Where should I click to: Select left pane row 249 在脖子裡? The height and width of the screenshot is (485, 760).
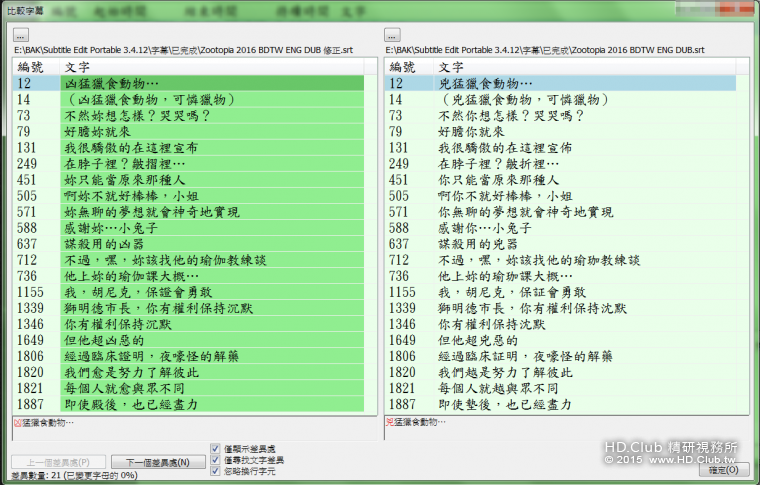tap(189, 163)
